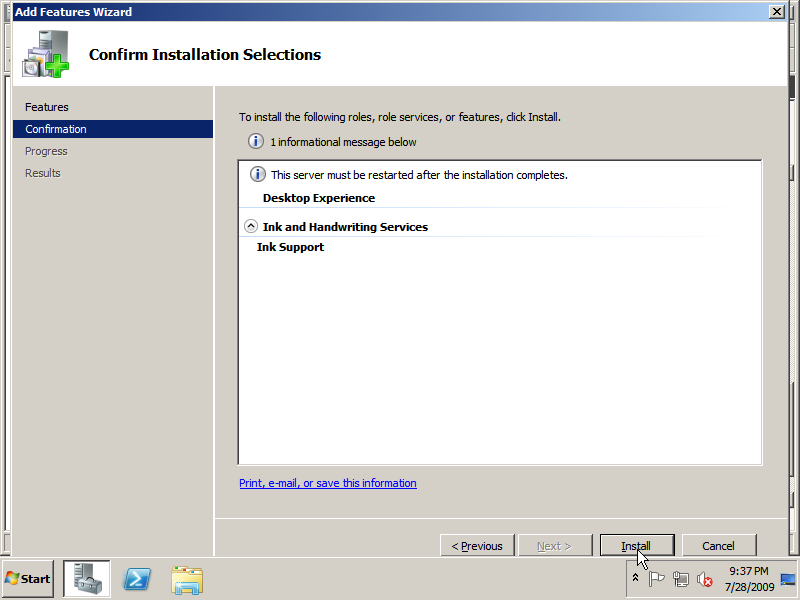Viewport: 800px width, 600px height.
Task: Open the Start menu
Action: tap(28, 579)
